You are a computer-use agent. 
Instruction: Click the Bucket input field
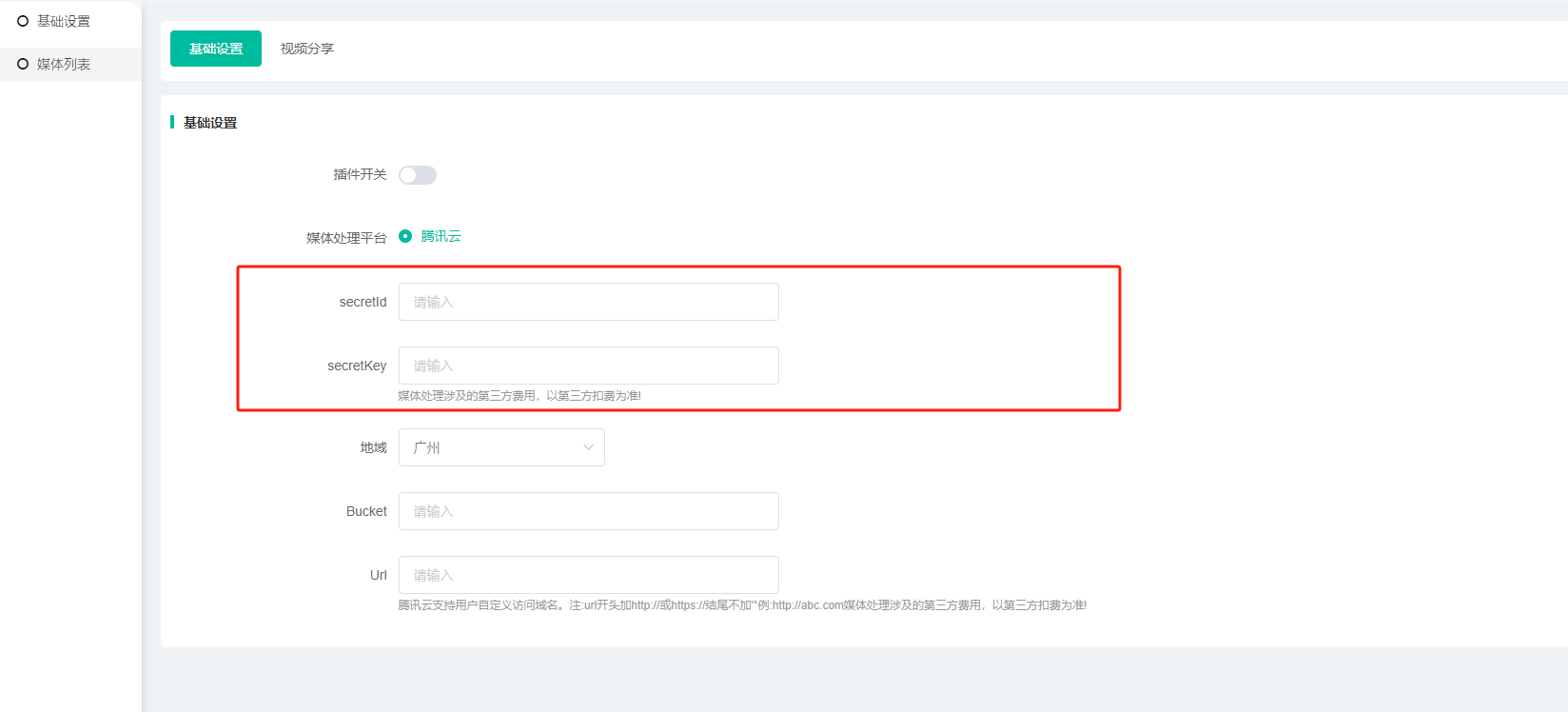click(589, 511)
